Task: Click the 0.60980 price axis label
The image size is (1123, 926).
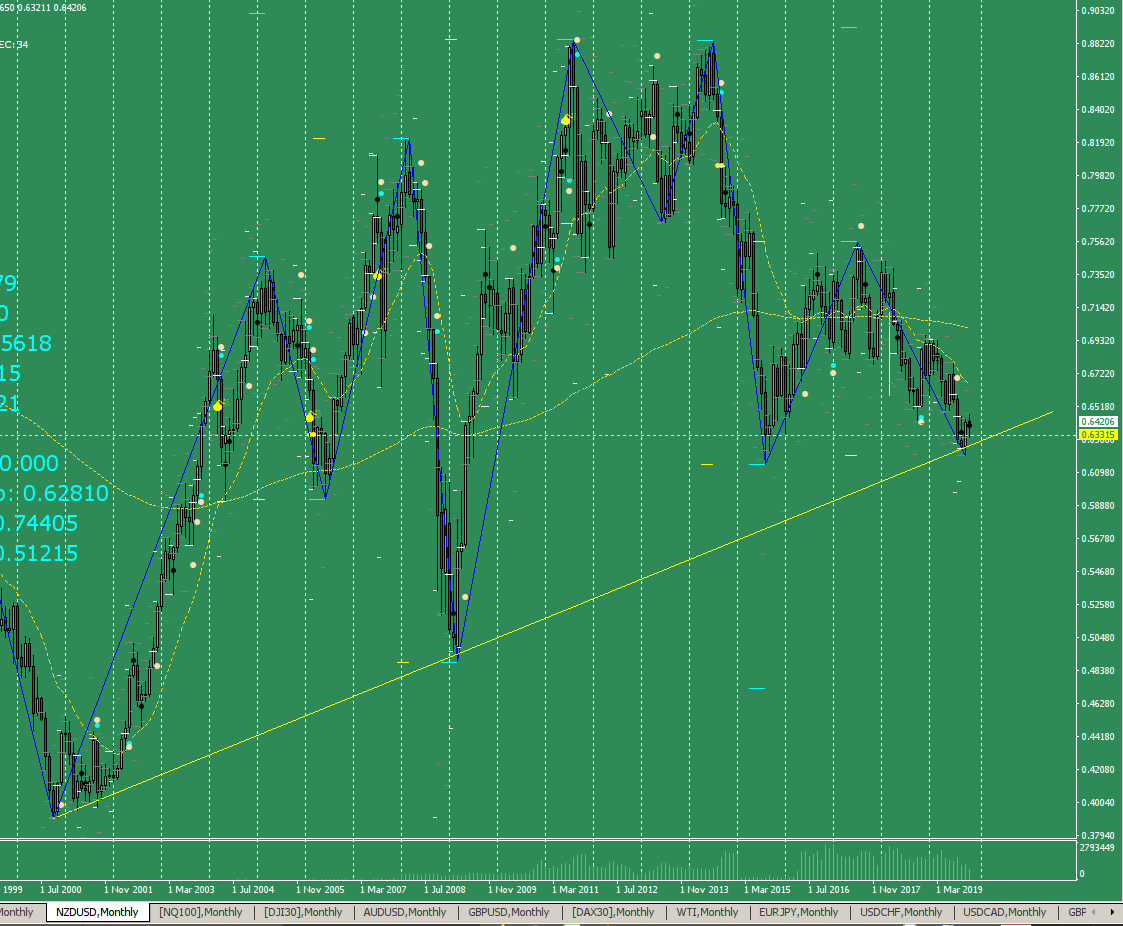Action: [1098, 473]
